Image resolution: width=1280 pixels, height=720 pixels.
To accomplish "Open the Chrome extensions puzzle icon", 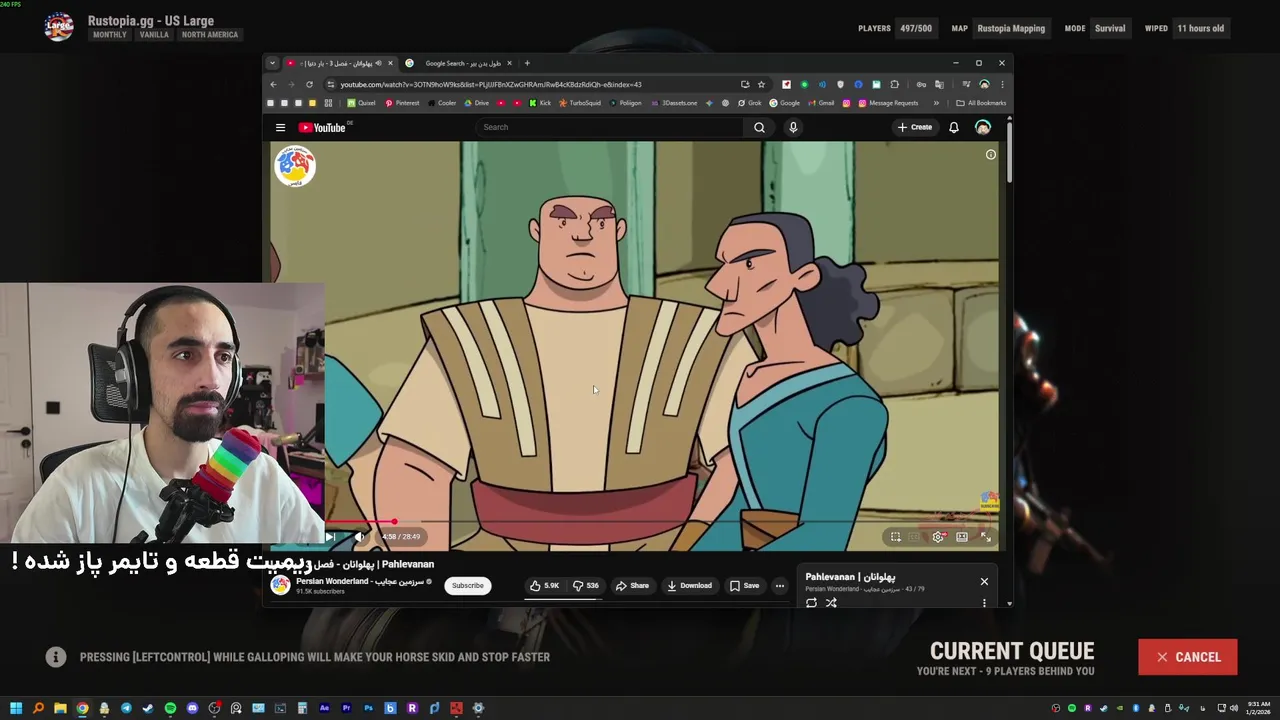I will point(894,84).
